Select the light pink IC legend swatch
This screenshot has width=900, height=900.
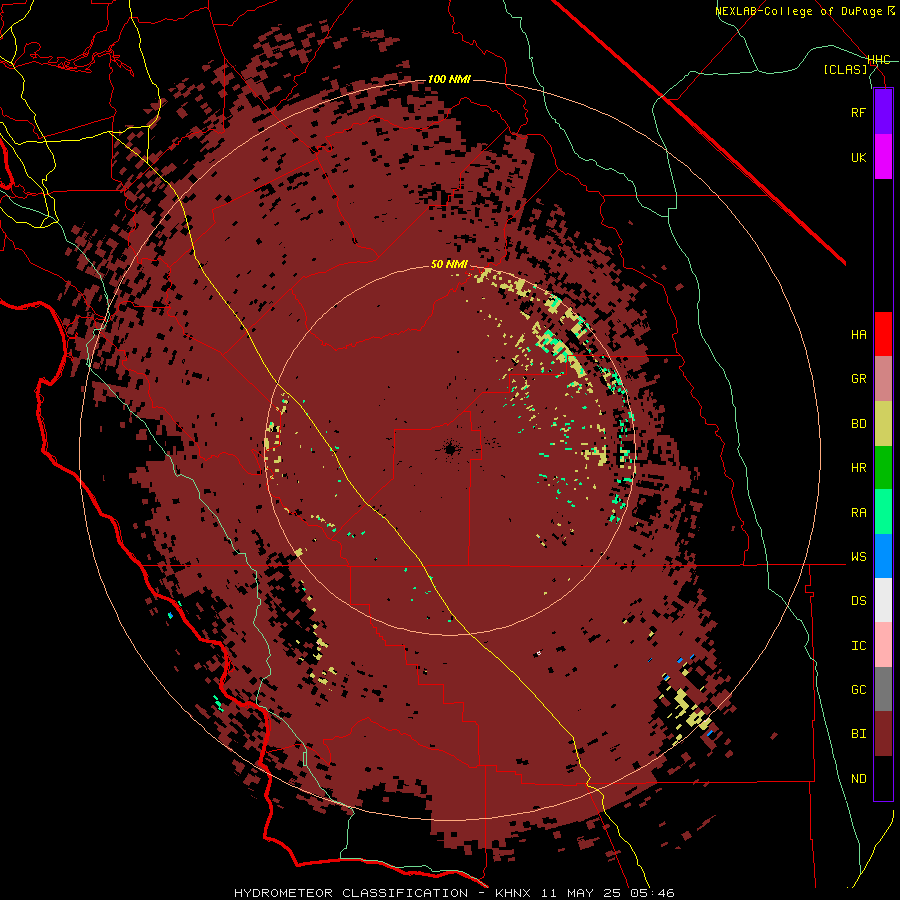(883, 645)
